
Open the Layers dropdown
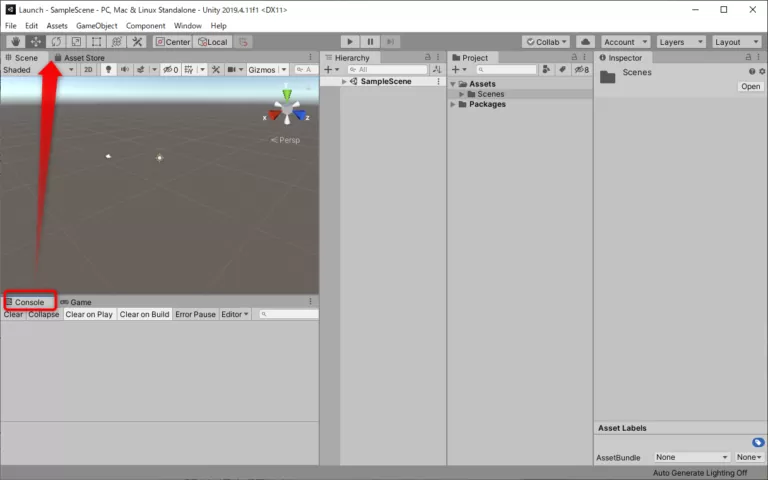tap(681, 42)
